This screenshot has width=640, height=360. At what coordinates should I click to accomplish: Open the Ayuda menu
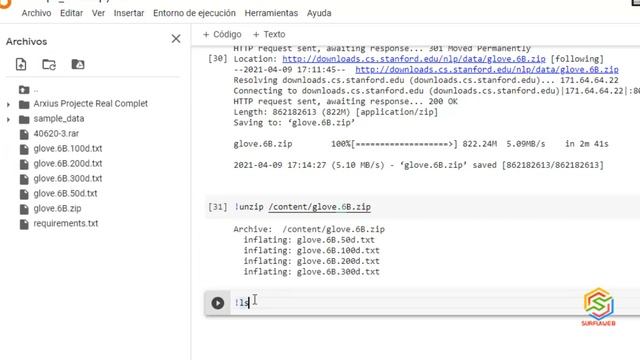tap(319, 13)
